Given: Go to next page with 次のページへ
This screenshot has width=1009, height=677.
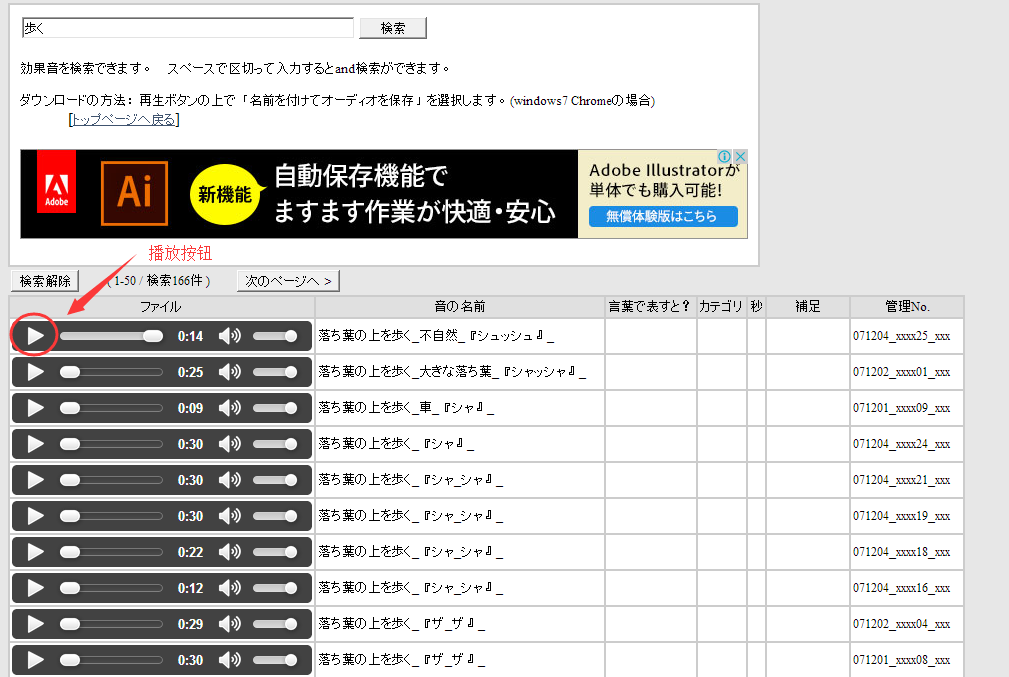Looking at the screenshot, I should point(288,281).
